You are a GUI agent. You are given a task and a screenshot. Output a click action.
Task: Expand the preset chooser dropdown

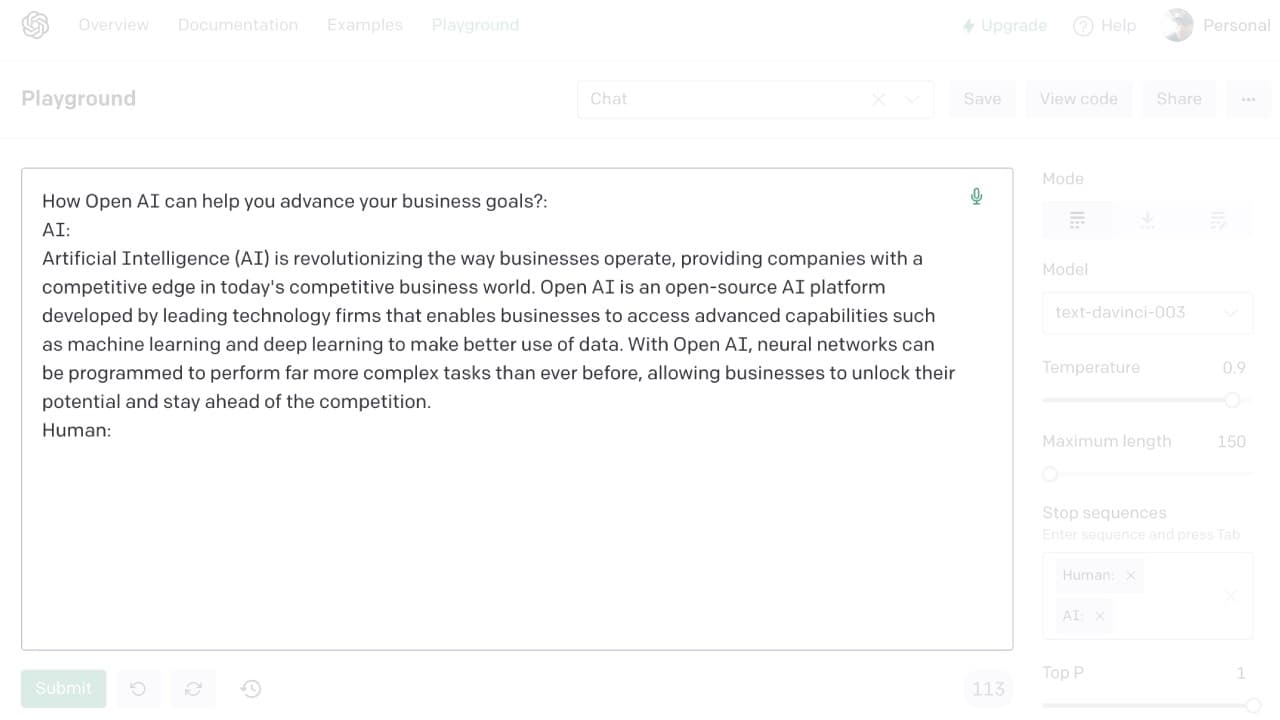pyautogui.click(x=911, y=99)
